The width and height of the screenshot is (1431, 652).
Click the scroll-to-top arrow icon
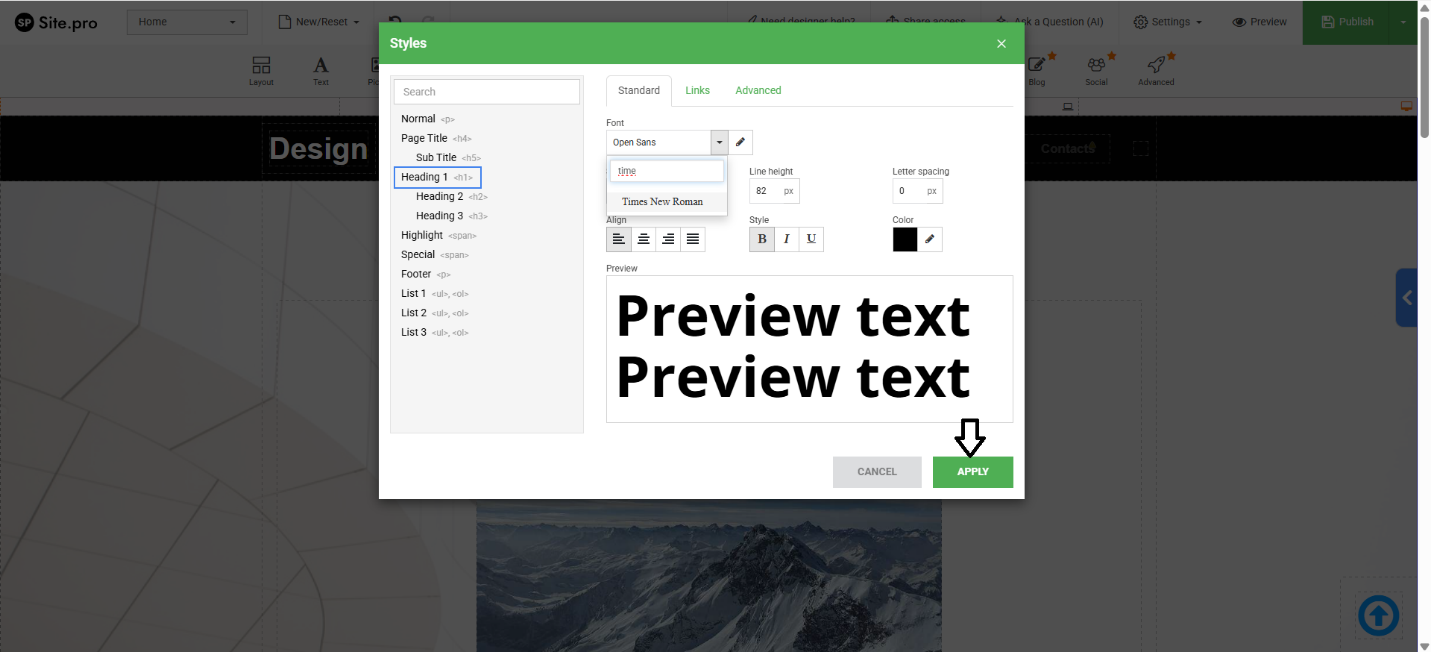tap(1378, 616)
